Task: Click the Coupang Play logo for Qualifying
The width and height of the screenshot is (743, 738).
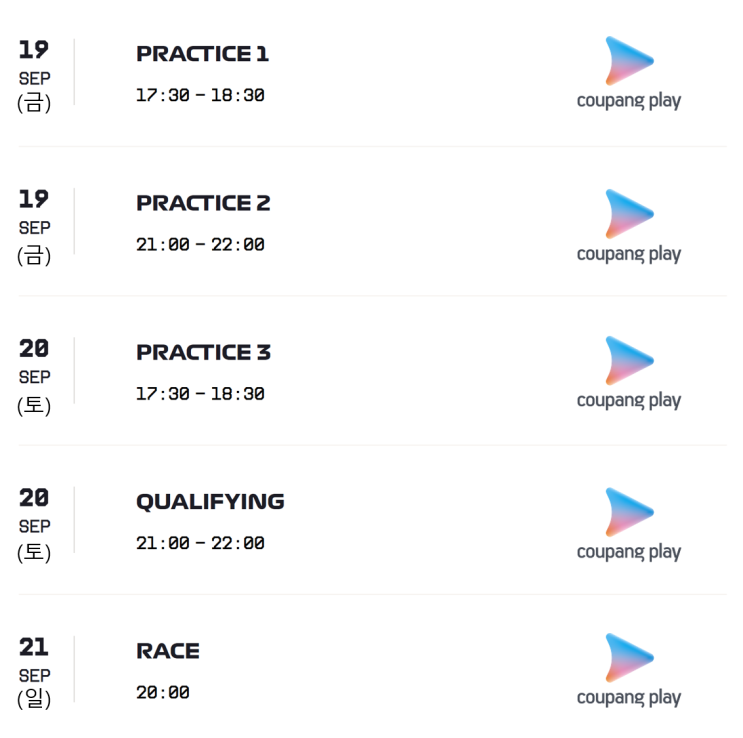Action: coord(628,524)
